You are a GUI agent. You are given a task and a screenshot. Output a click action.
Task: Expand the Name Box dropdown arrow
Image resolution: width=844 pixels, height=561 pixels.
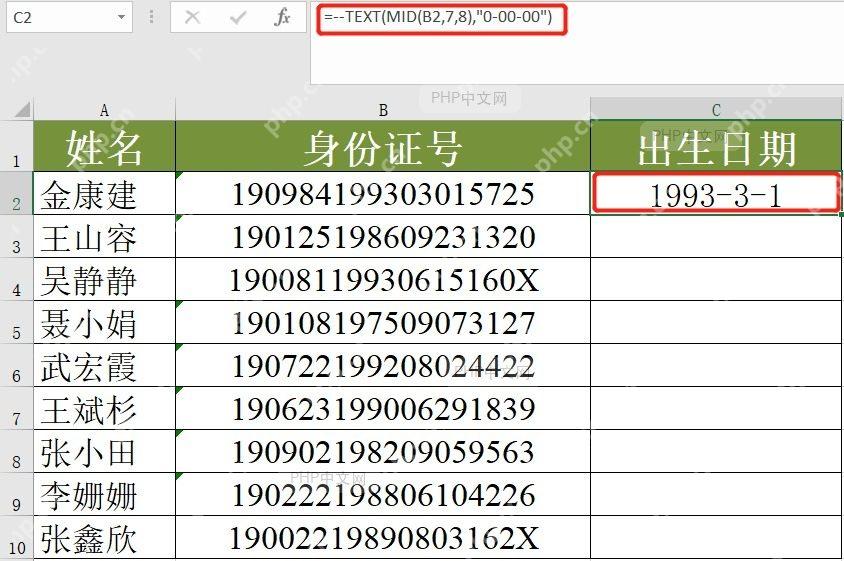coord(122,17)
